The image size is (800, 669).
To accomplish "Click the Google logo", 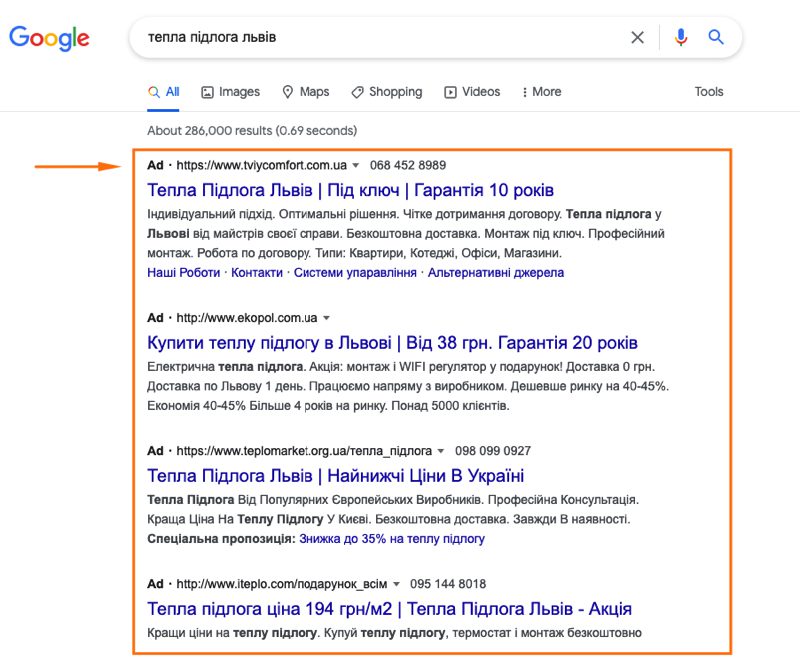I will coord(48,38).
